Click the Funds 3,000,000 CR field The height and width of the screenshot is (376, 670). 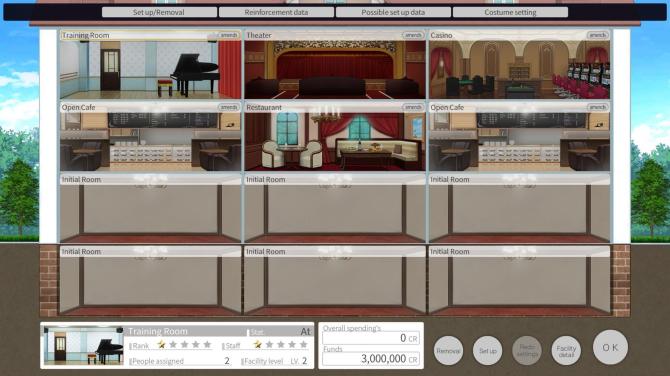click(x=371, y=359)
